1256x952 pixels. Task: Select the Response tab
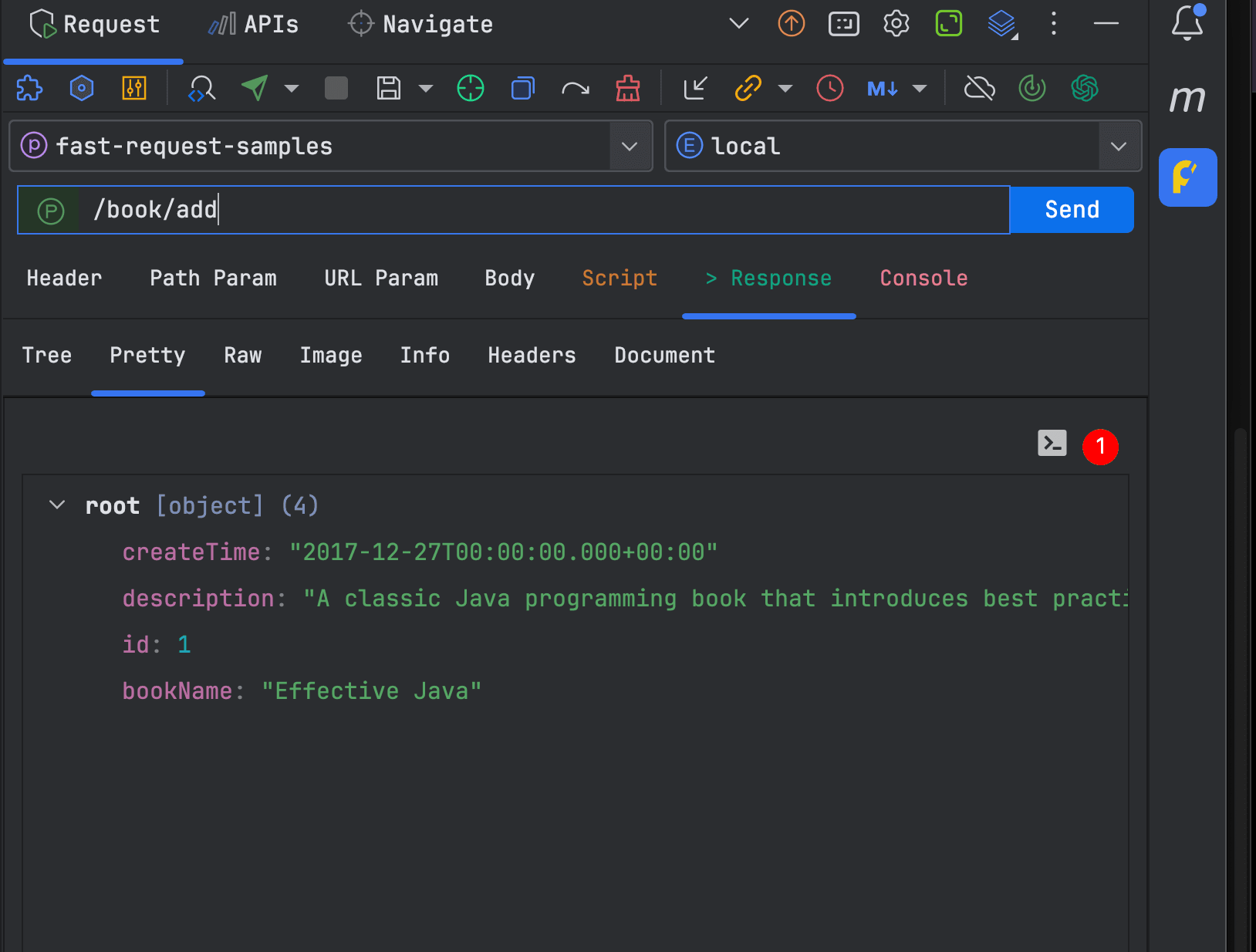pos(769,279)
